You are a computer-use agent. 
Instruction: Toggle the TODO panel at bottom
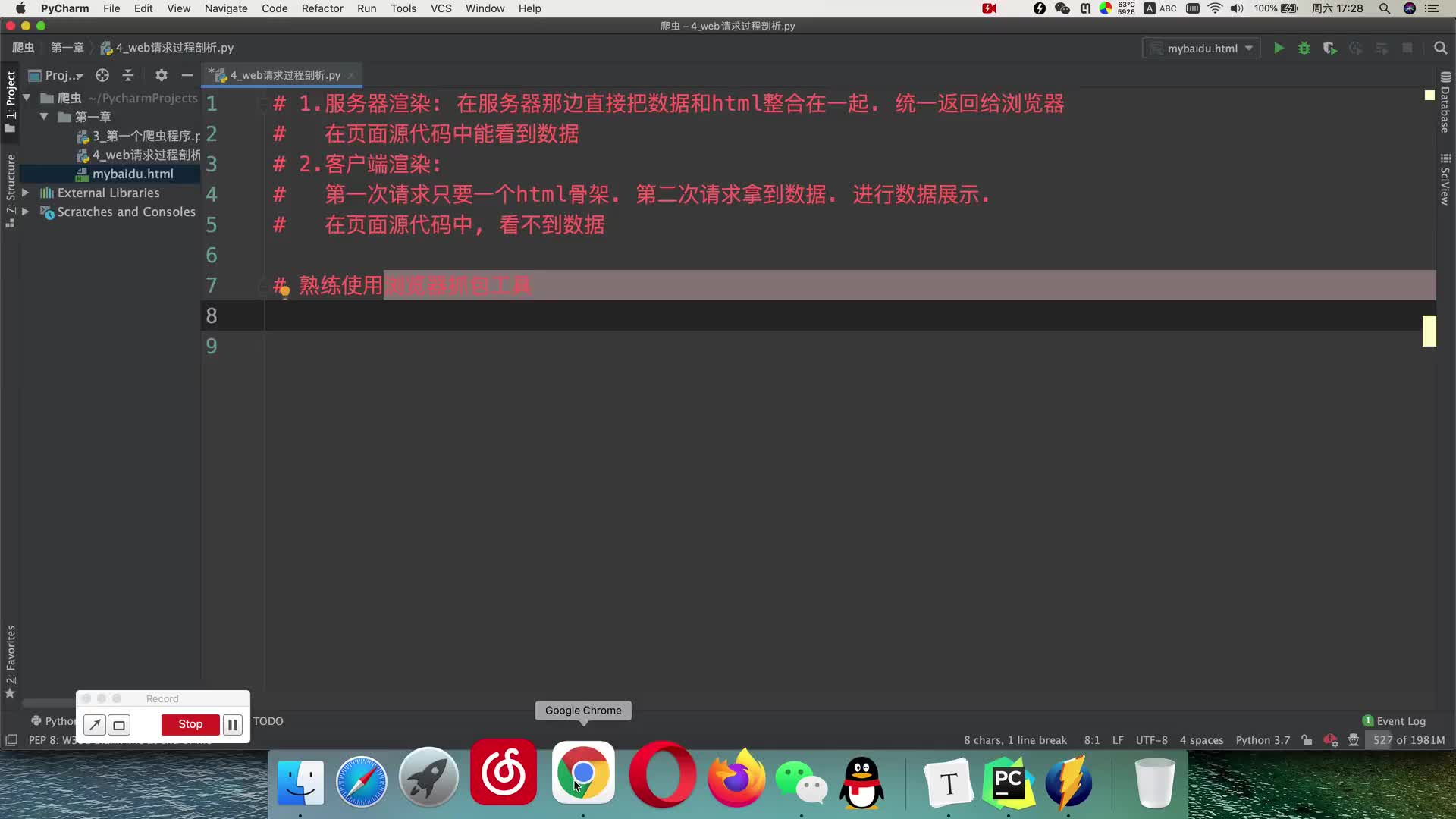[267, 721]
